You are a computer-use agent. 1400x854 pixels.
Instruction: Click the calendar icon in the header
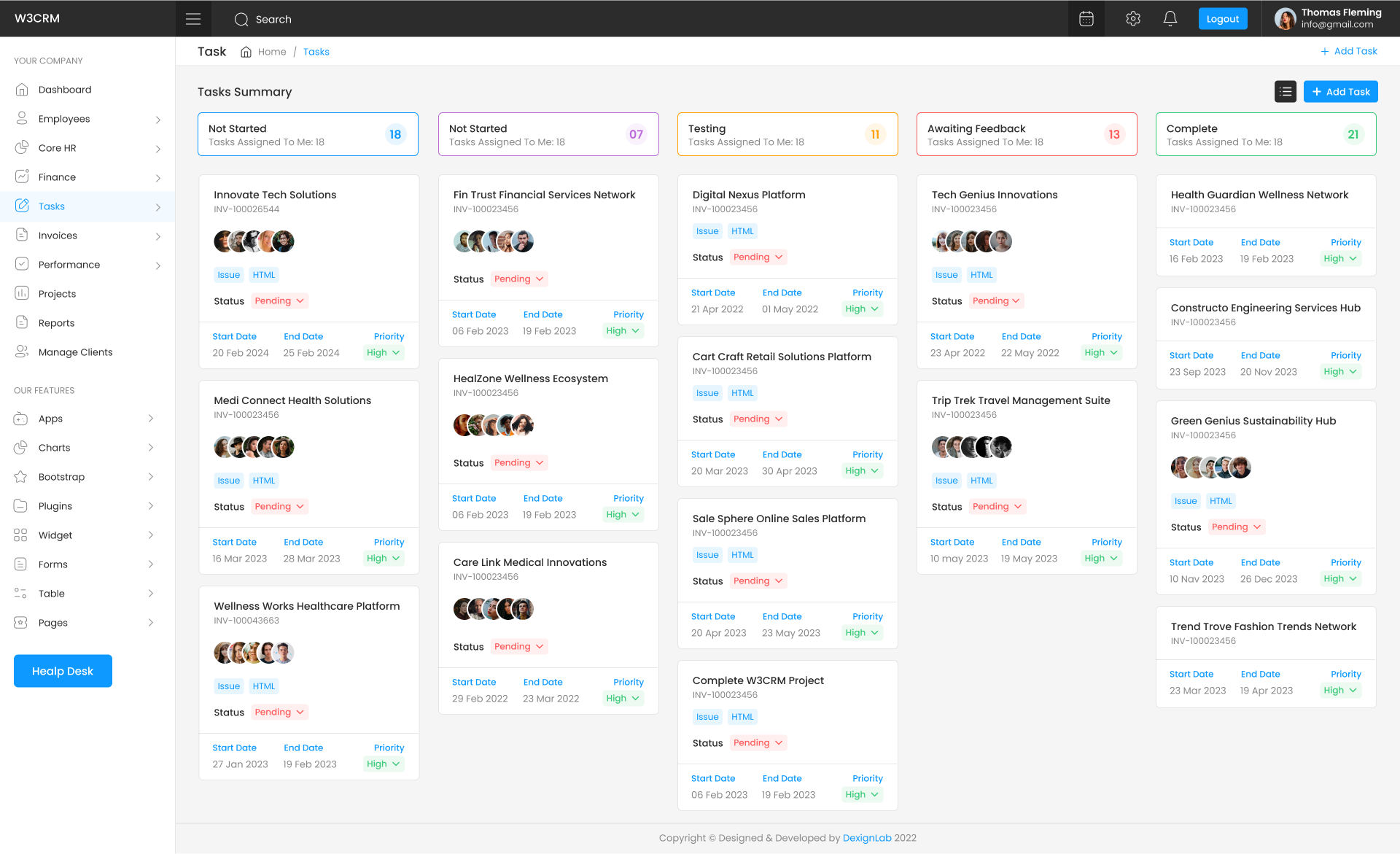point(1086,18)
